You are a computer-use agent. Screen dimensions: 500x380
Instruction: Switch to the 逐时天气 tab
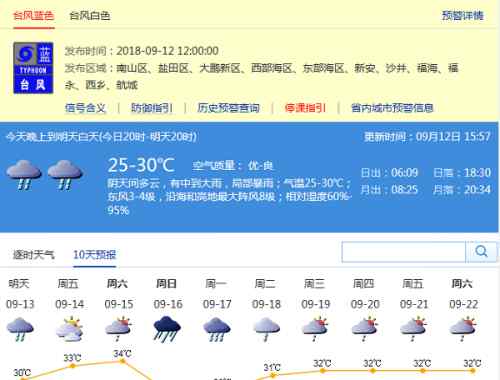(x=33, y=255)
